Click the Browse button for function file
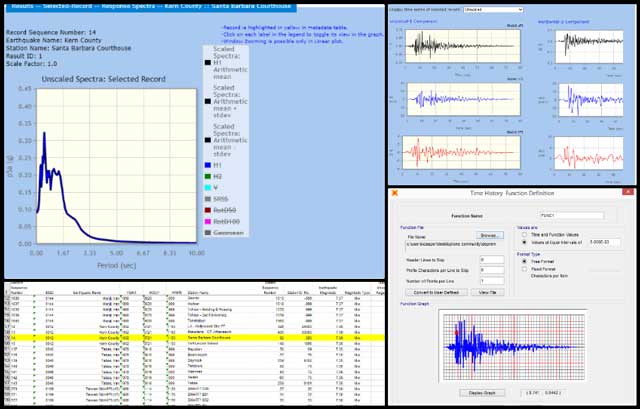This screenshot has height=409, width=640. pos(489,234)
